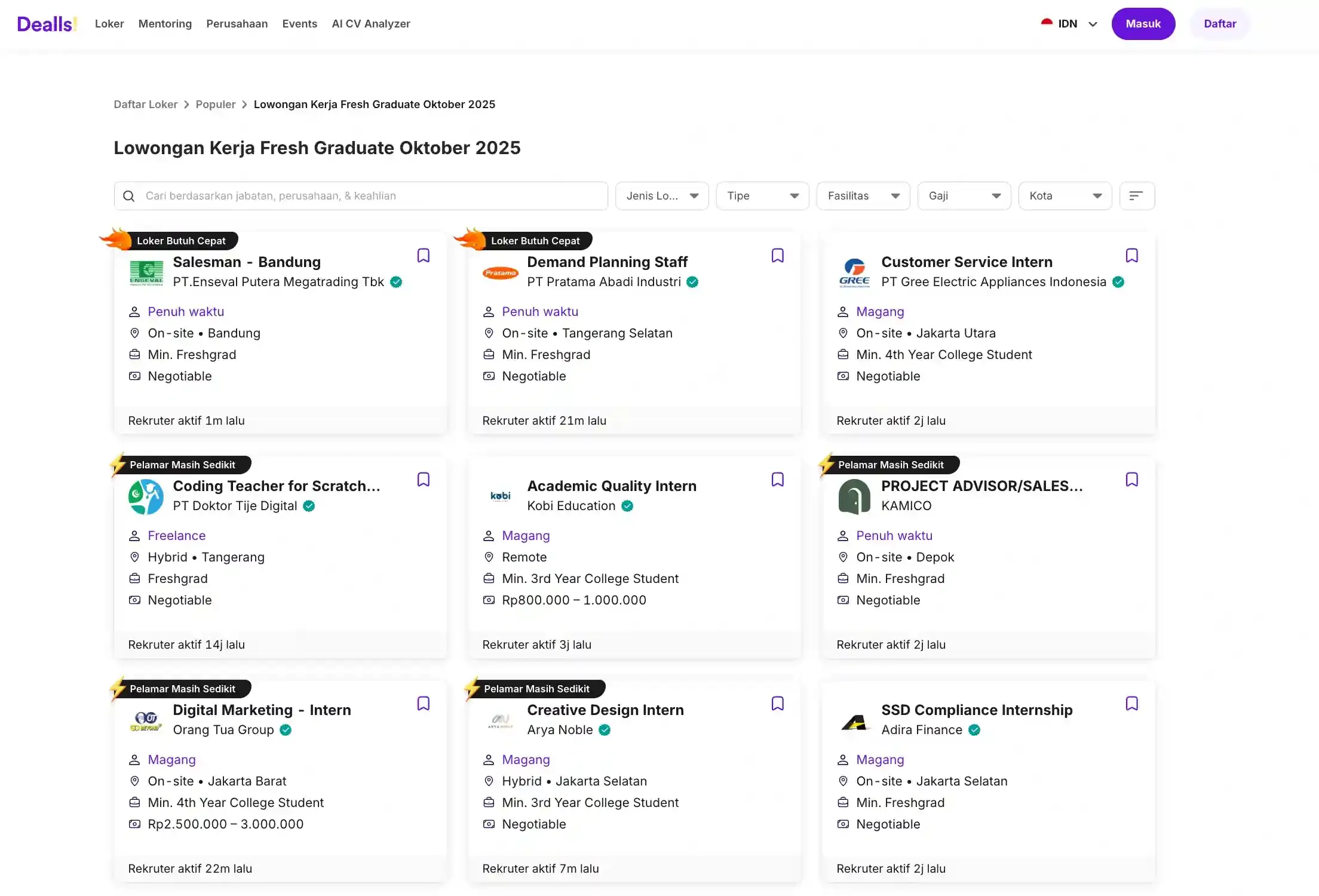Click the Adira Finance logo
Viewport: 1319px width, 896px height.
pyautogui.click(x=854, y=720)
